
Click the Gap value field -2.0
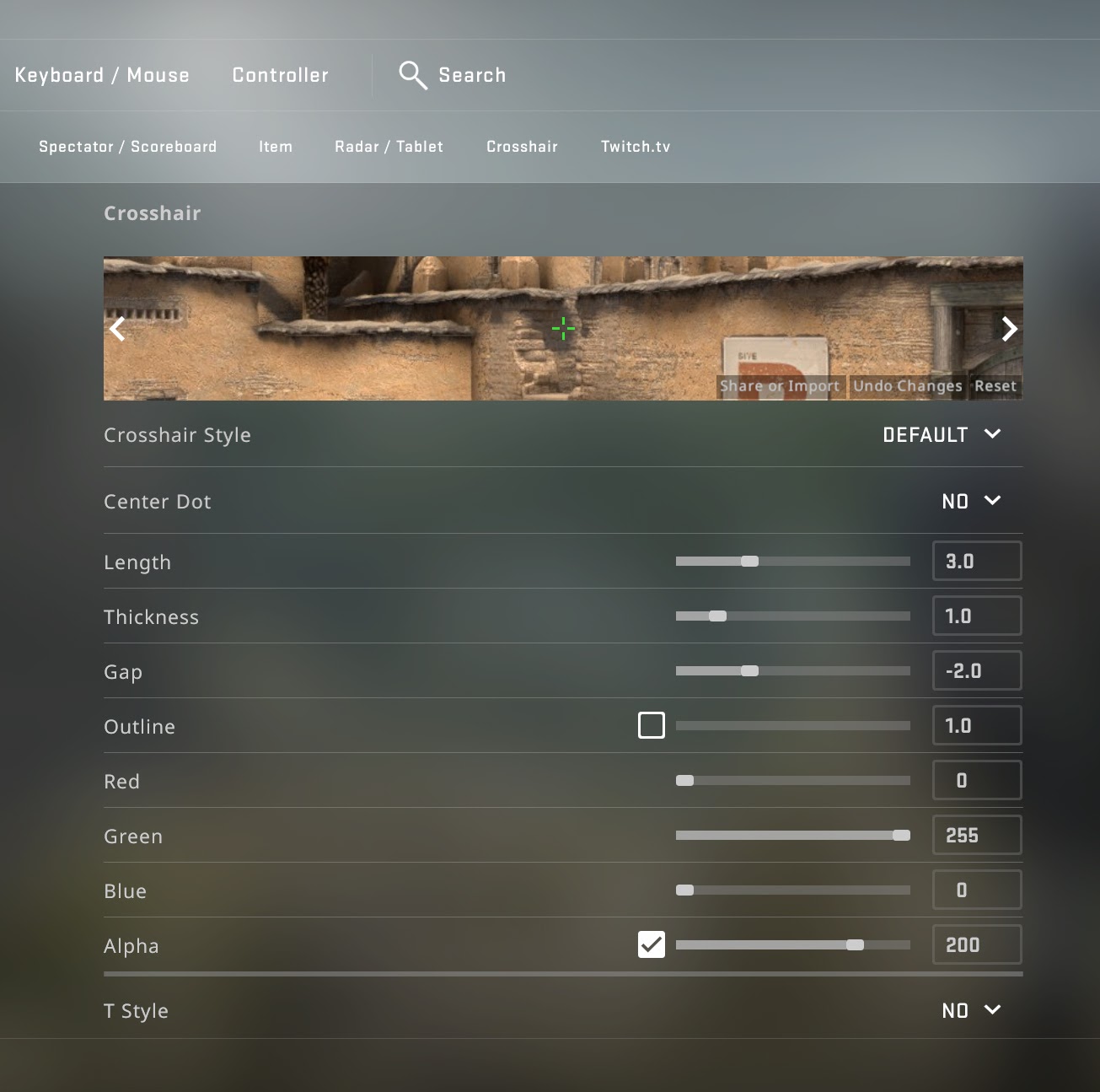(977, 671)
